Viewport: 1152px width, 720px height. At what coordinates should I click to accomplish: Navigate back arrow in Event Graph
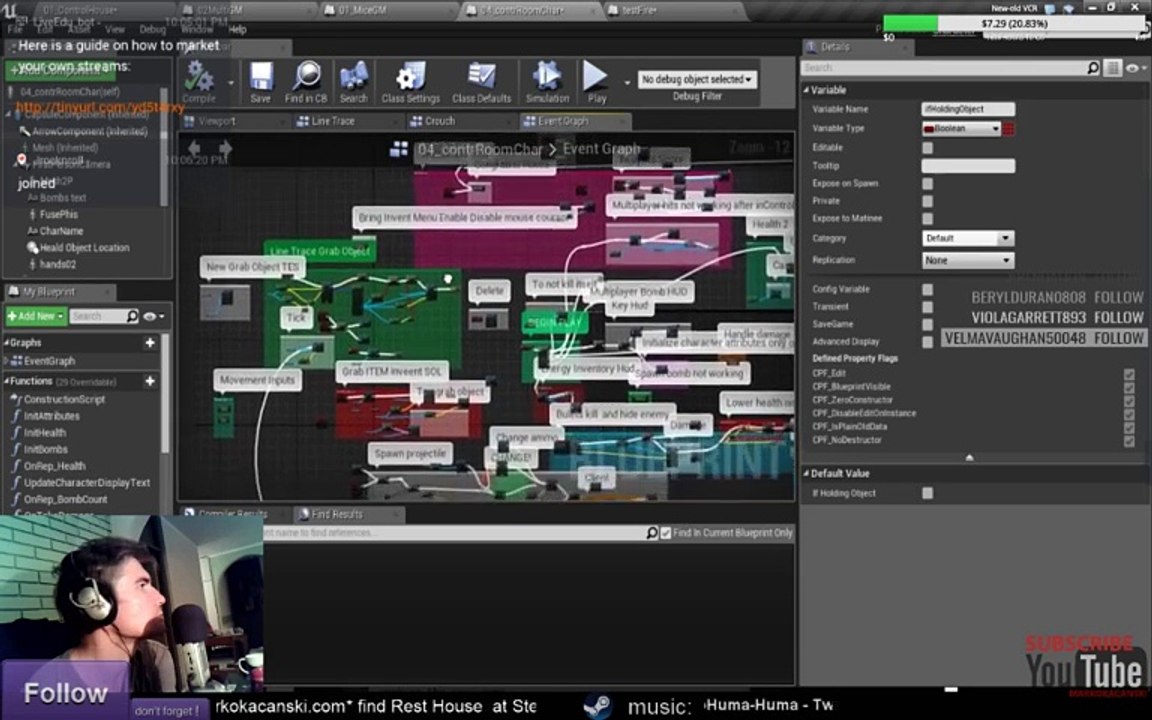click(x=194, y=148)
